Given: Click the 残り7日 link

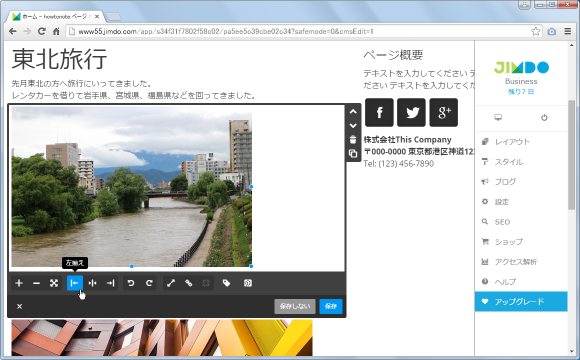Looking at the screenshot, I should click(521, 92).
